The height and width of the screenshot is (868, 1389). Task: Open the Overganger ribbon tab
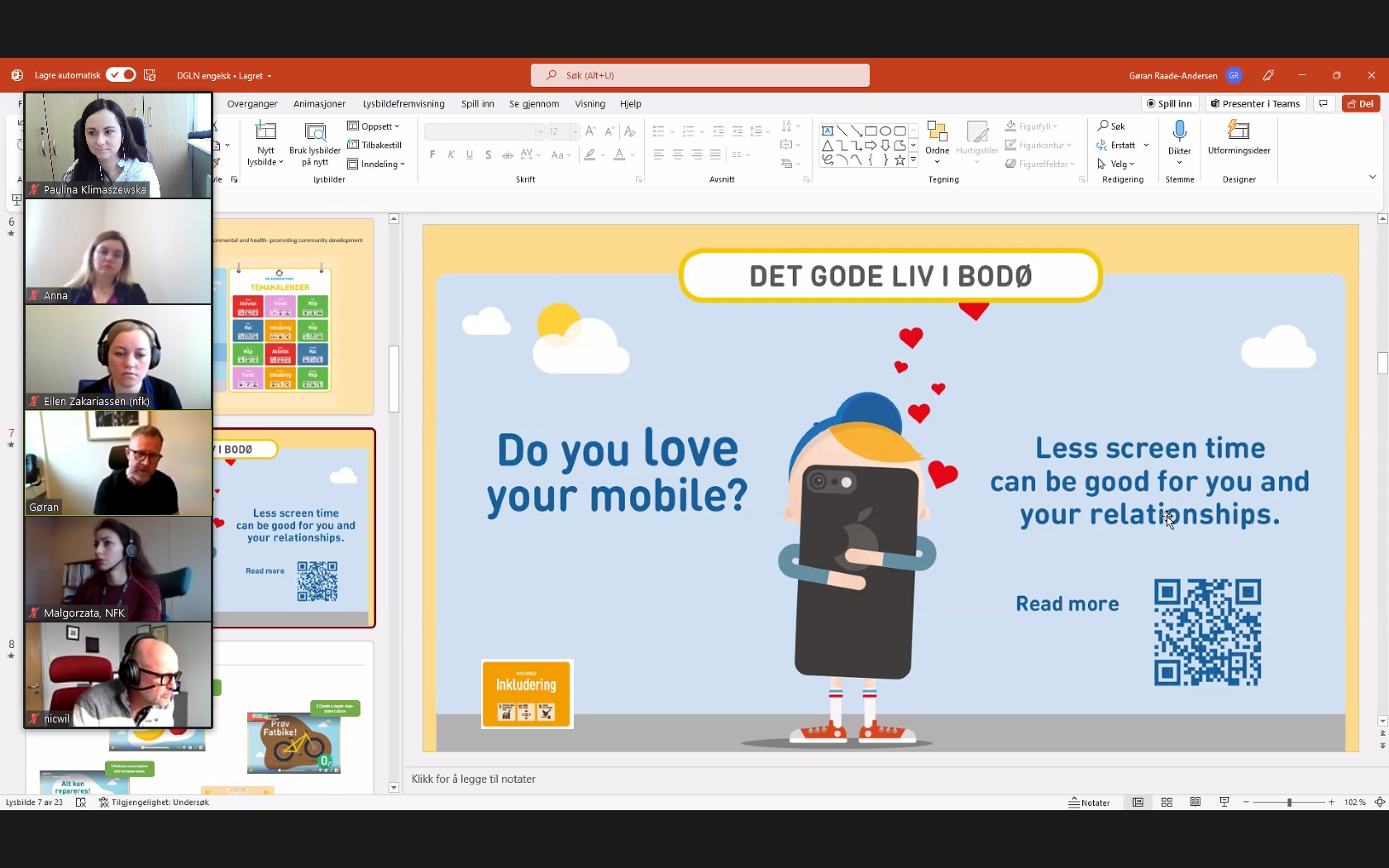coord(252,104)
